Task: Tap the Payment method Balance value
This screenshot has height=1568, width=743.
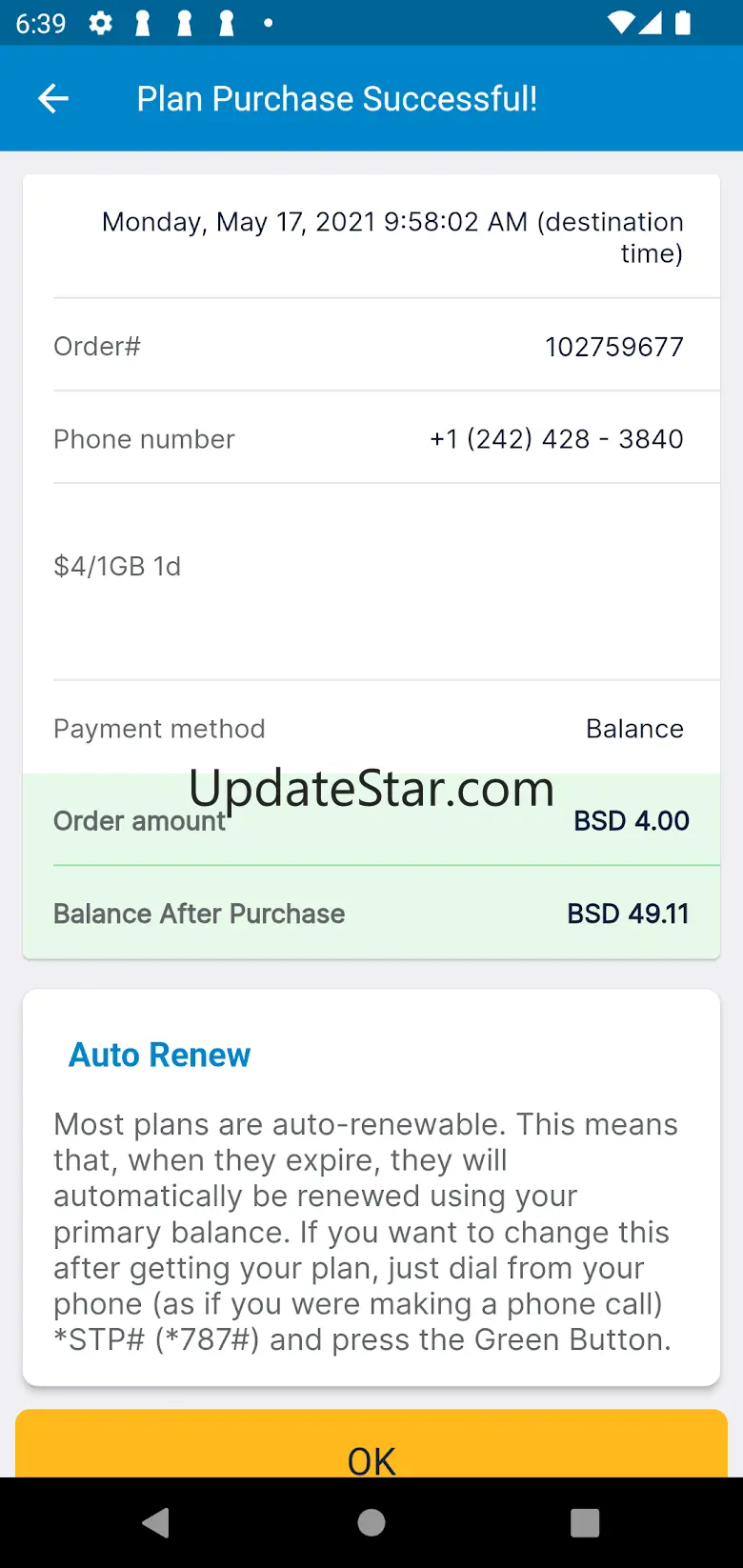Action: [634, 729]
